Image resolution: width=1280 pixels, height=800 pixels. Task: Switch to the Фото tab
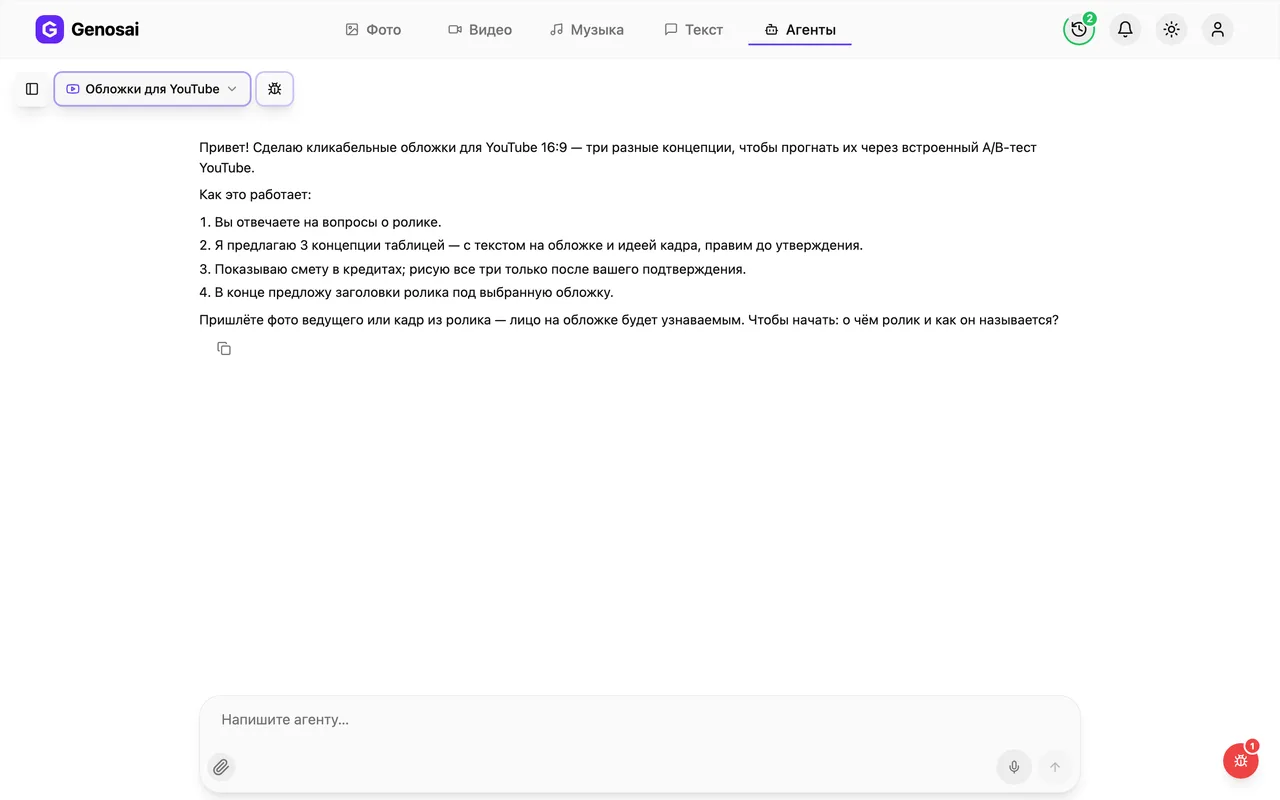click(x=373, y=30)
